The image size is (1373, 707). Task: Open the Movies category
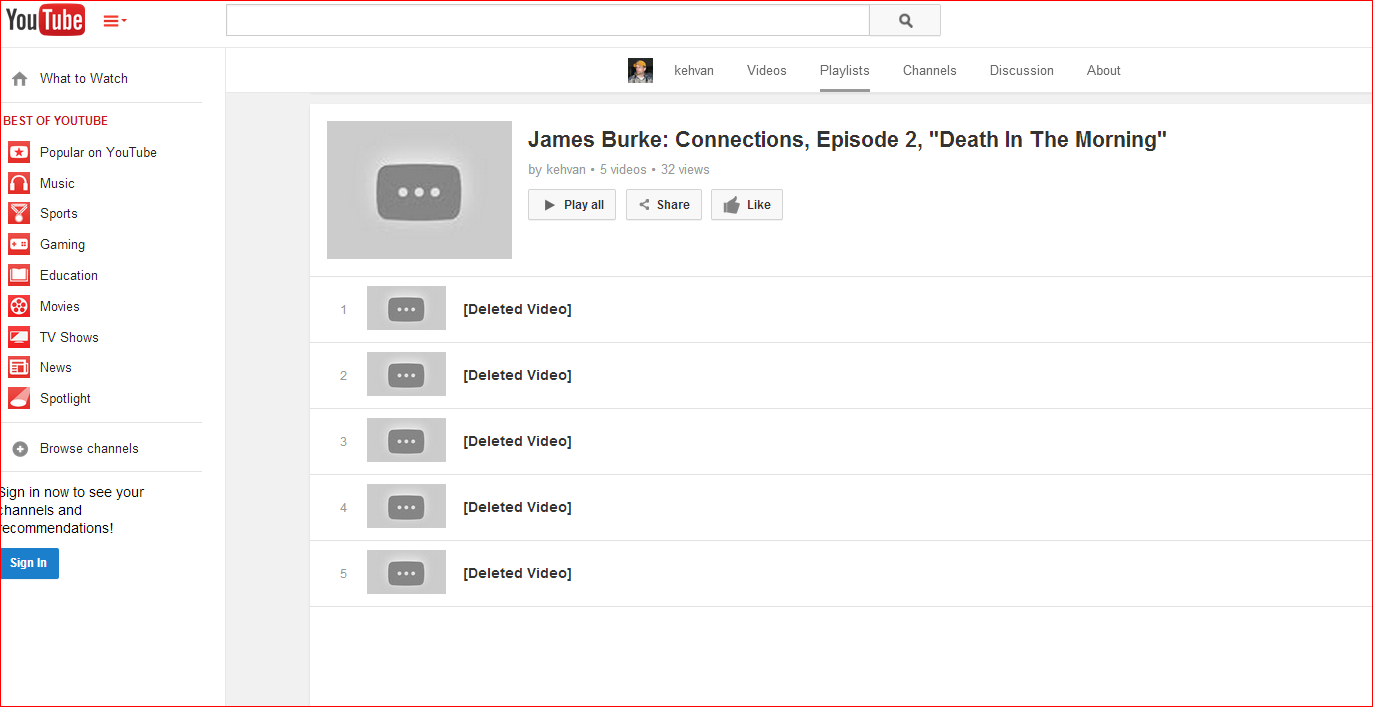pos(60,306)
